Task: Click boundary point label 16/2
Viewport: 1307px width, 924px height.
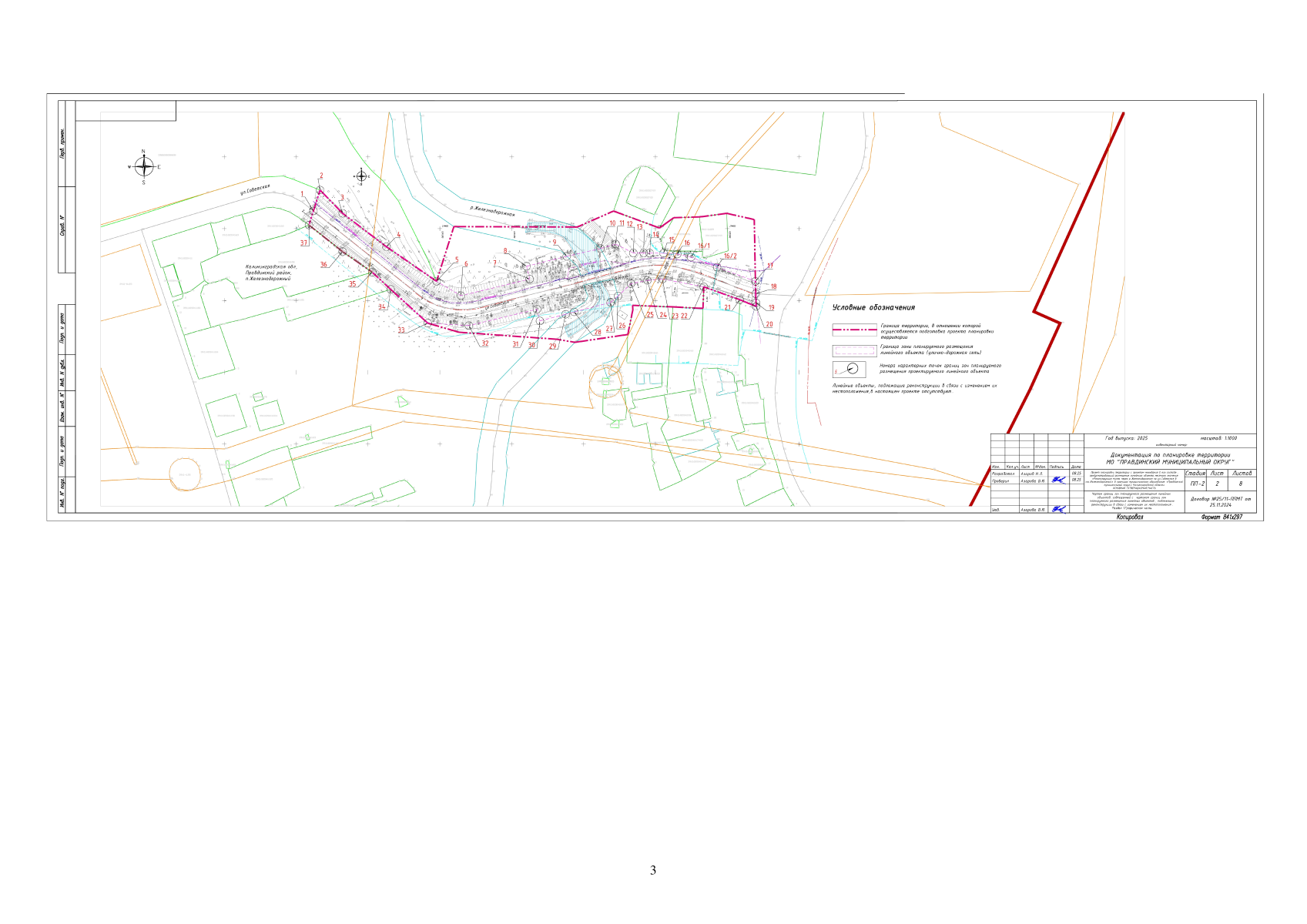Action: point(730,256)
